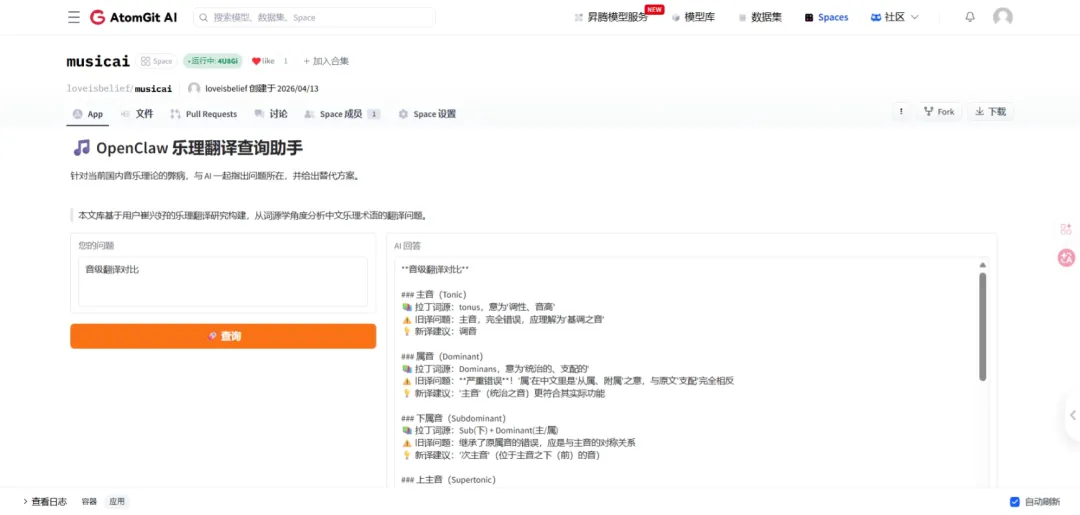
Task: Click the search models input field
Action: pos(314,17)
